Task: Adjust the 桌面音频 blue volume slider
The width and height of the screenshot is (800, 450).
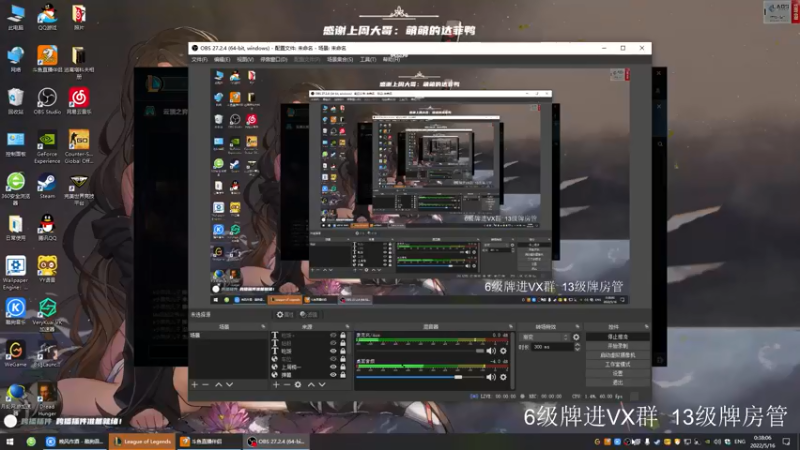Action: pyautogui.click(x=419, y=377)
